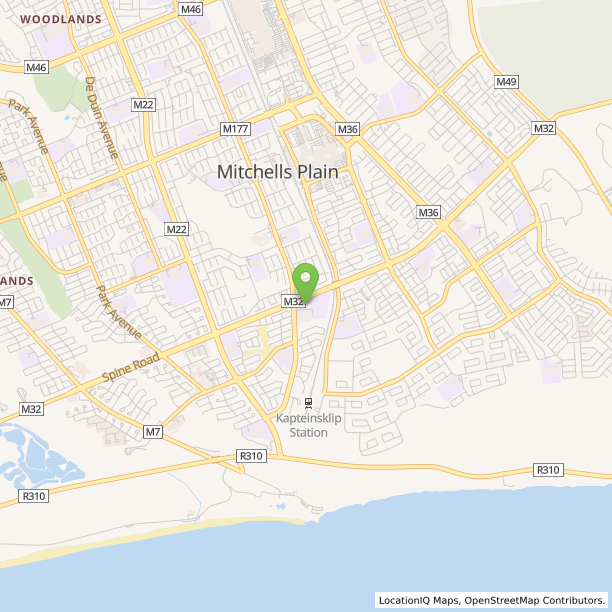The width and height of the screenshot is (612, 612).
Task: Click the M49 road shield
Action: pyautogui.click(x=506, y=82)
